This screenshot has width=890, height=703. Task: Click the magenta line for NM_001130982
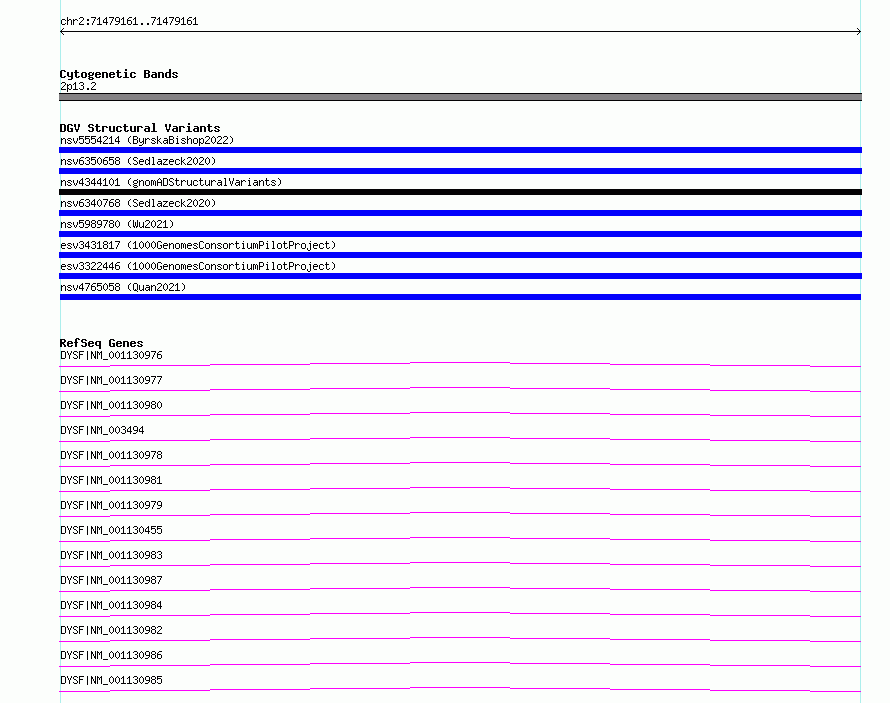[460, 639]
